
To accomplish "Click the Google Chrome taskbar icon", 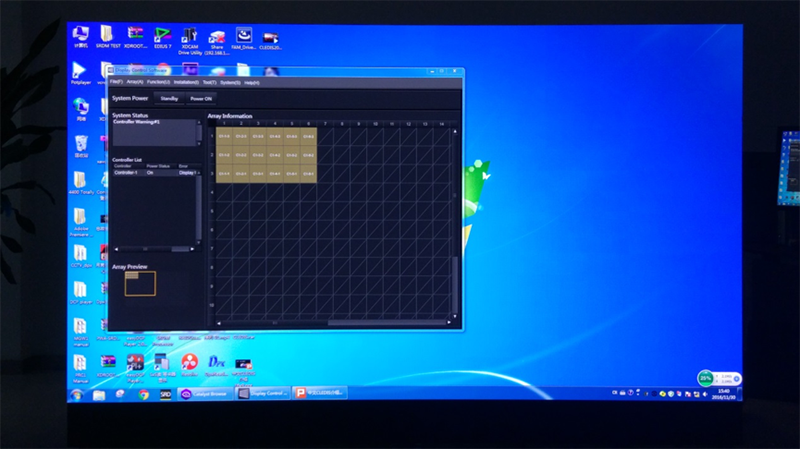I will [x=143, y=394].
